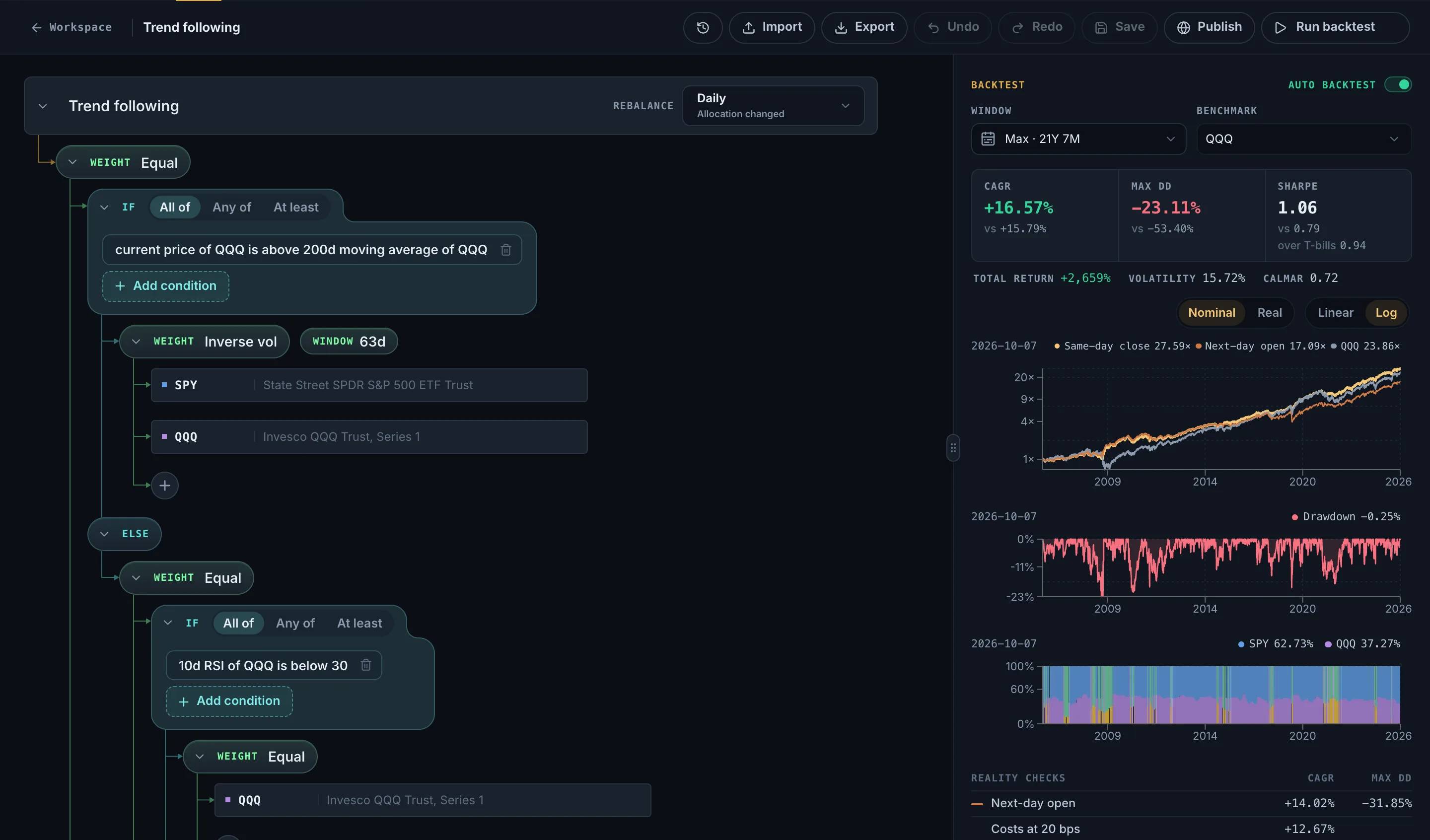1430x840 pixels.
Task: Collapse the ELSE branch
Action: pos(104,534)
